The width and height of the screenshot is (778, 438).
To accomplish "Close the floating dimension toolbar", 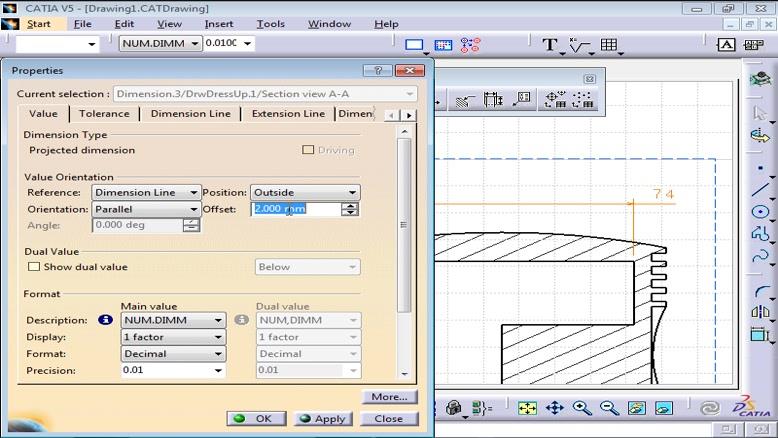I will tap(589, 79).
